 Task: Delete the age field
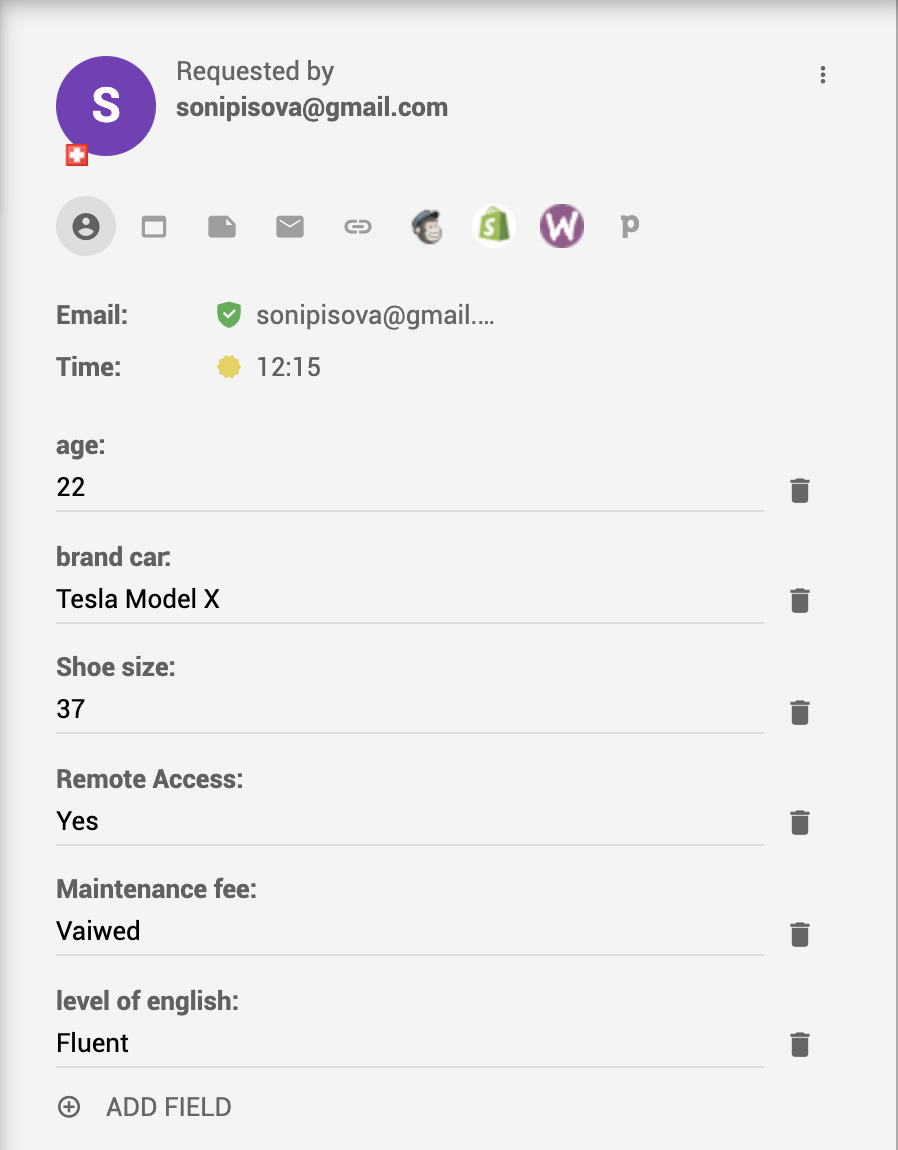click(800, 491)
